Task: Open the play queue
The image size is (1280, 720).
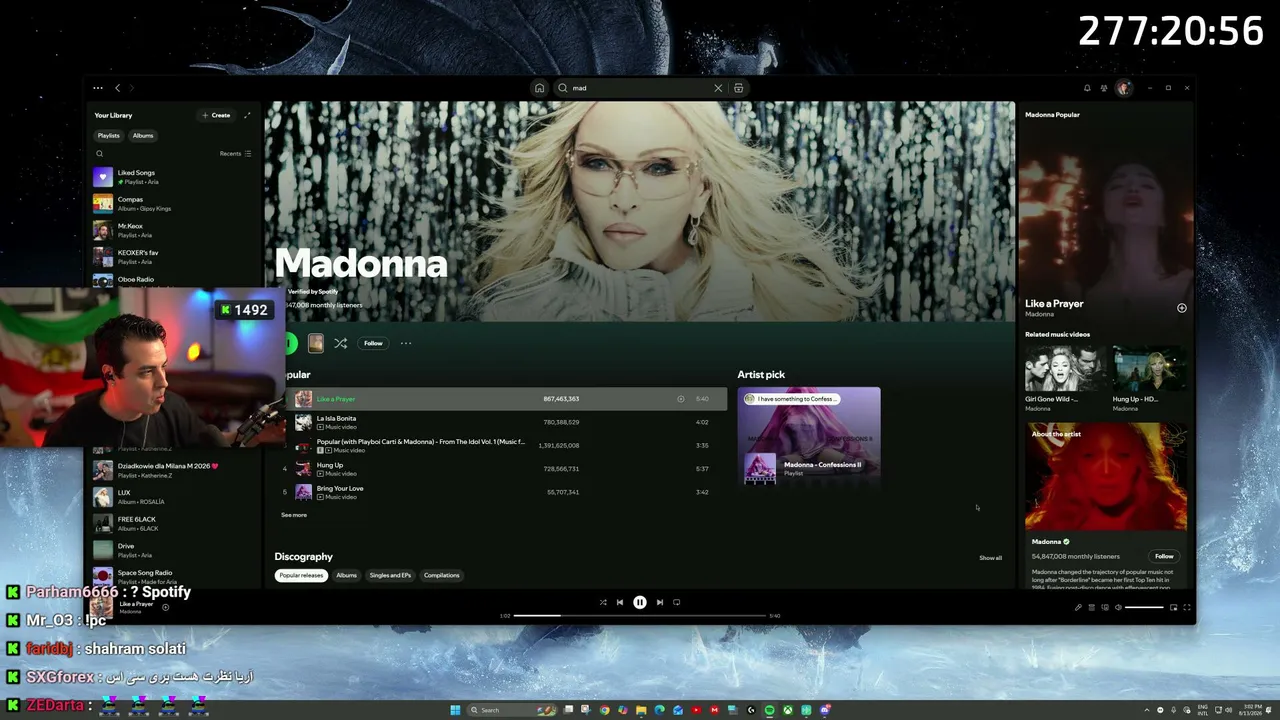Action: [x=1092, y=607]
